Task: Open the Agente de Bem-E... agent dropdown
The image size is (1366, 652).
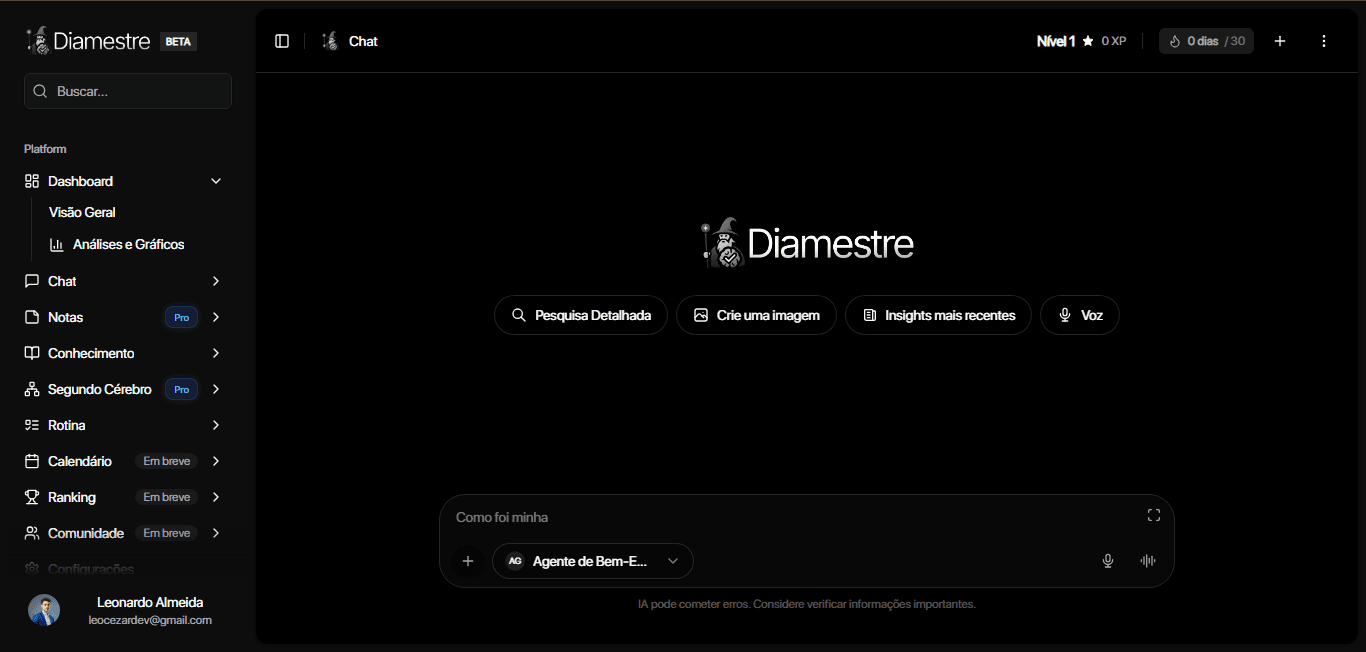Action: [592, 561]
